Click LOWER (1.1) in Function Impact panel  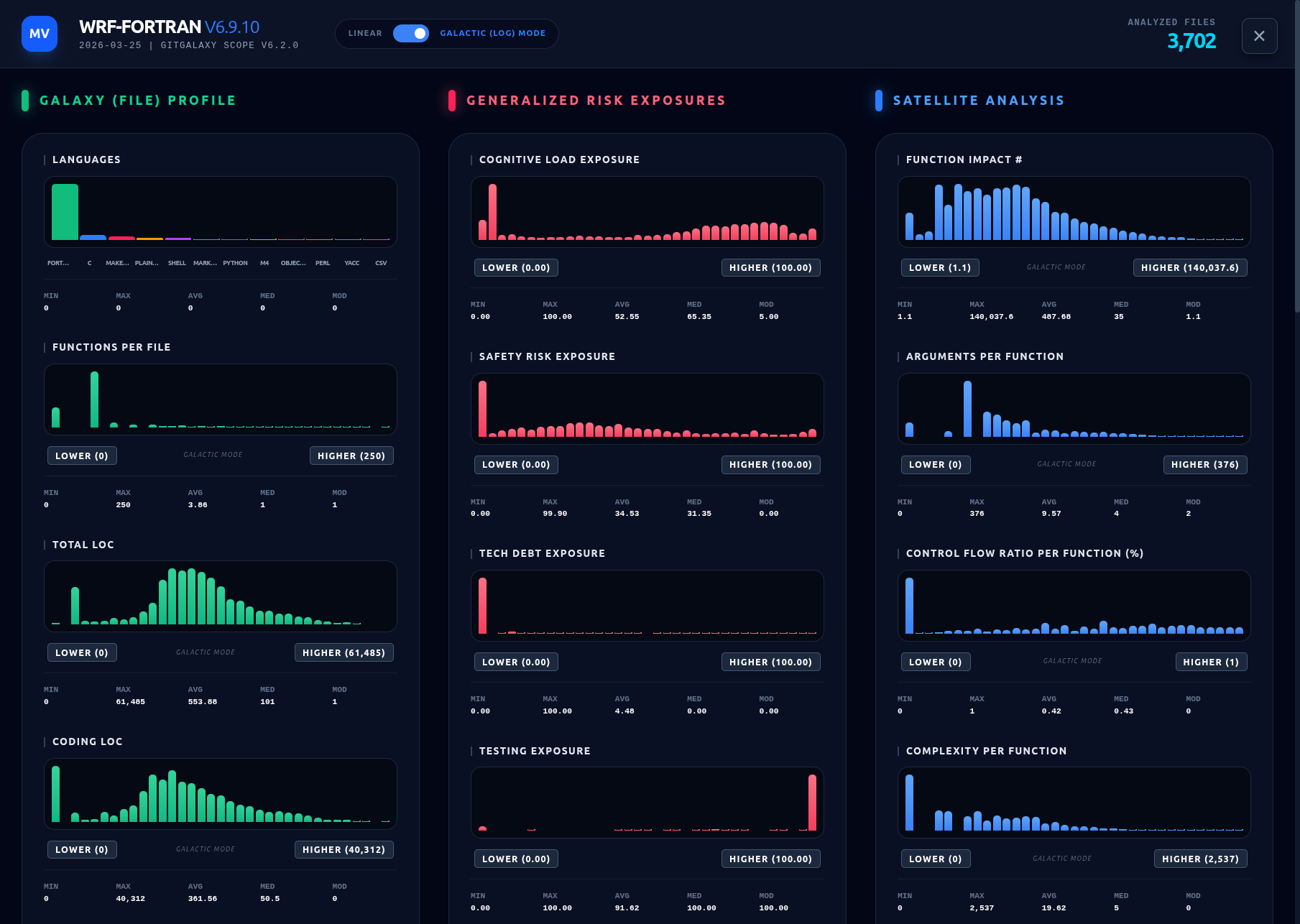939,267
